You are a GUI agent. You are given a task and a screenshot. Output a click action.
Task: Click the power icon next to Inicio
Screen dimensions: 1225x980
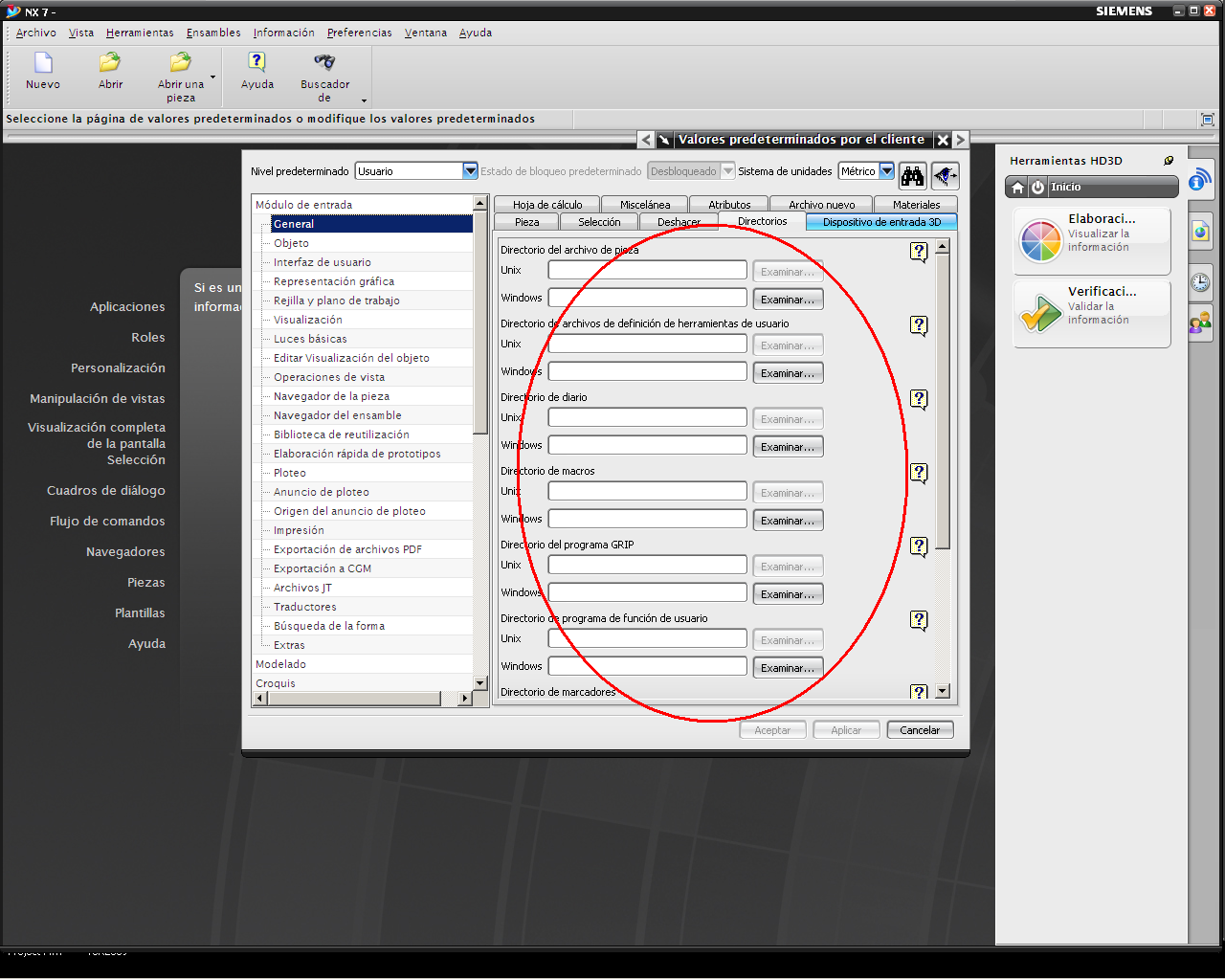click(x=1037, y=188)
